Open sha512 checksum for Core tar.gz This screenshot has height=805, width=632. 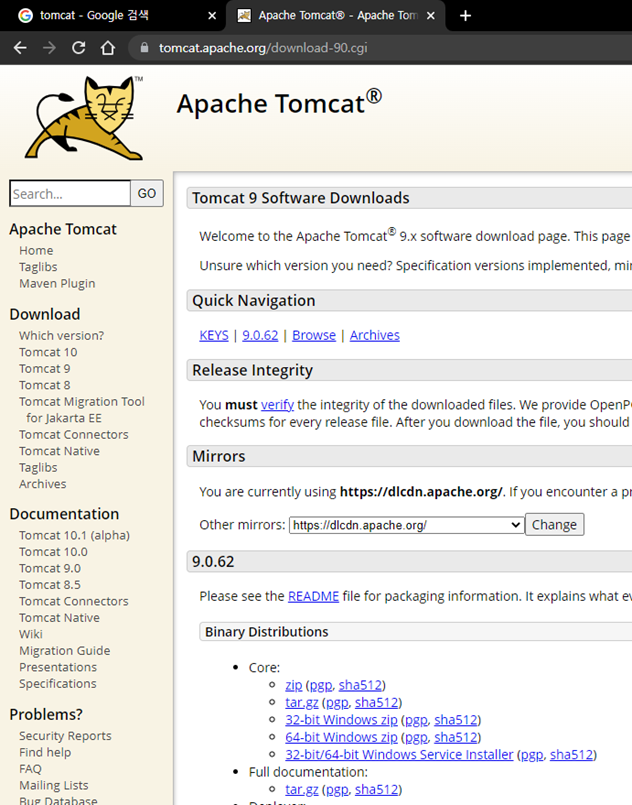point(376,703)
